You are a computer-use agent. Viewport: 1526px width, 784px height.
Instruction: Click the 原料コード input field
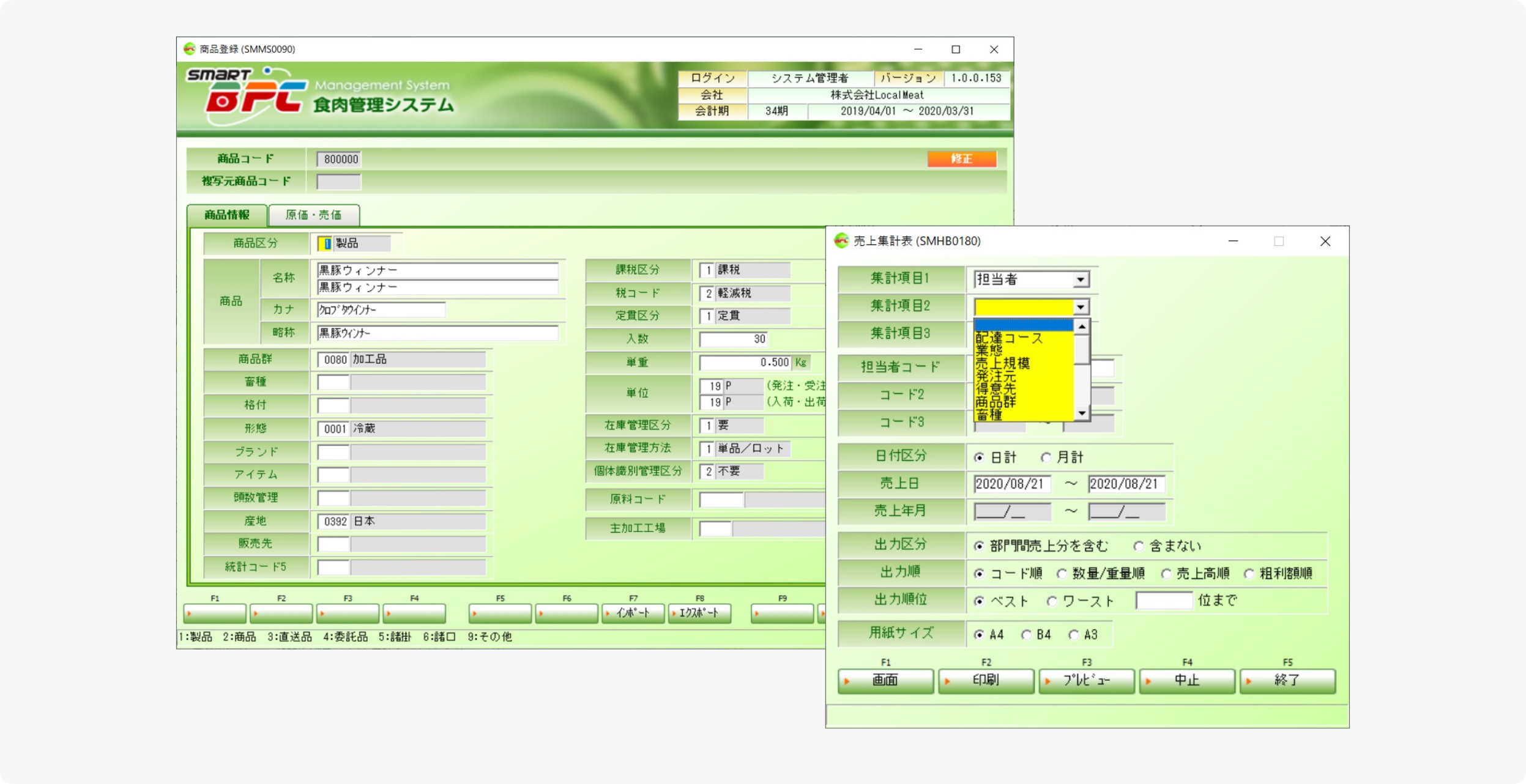tap(721, 500)
